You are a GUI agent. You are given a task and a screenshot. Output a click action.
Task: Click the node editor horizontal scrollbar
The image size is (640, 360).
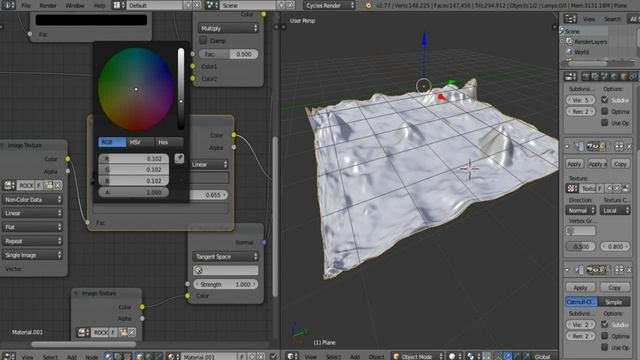pyautogui.click(x=84, y=344)
